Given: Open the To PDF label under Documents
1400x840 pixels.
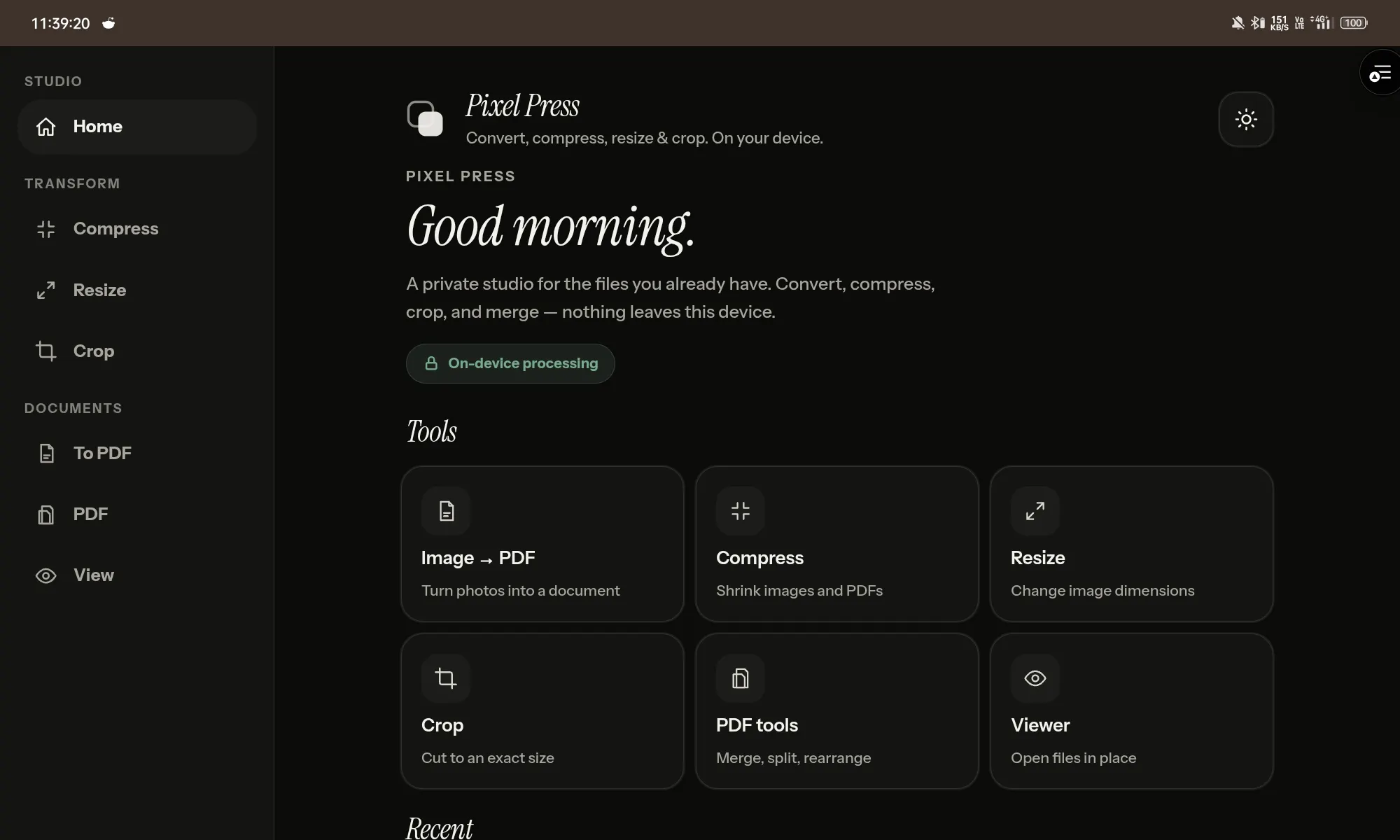Looking at the screenshot, I should tap(103, 453).
